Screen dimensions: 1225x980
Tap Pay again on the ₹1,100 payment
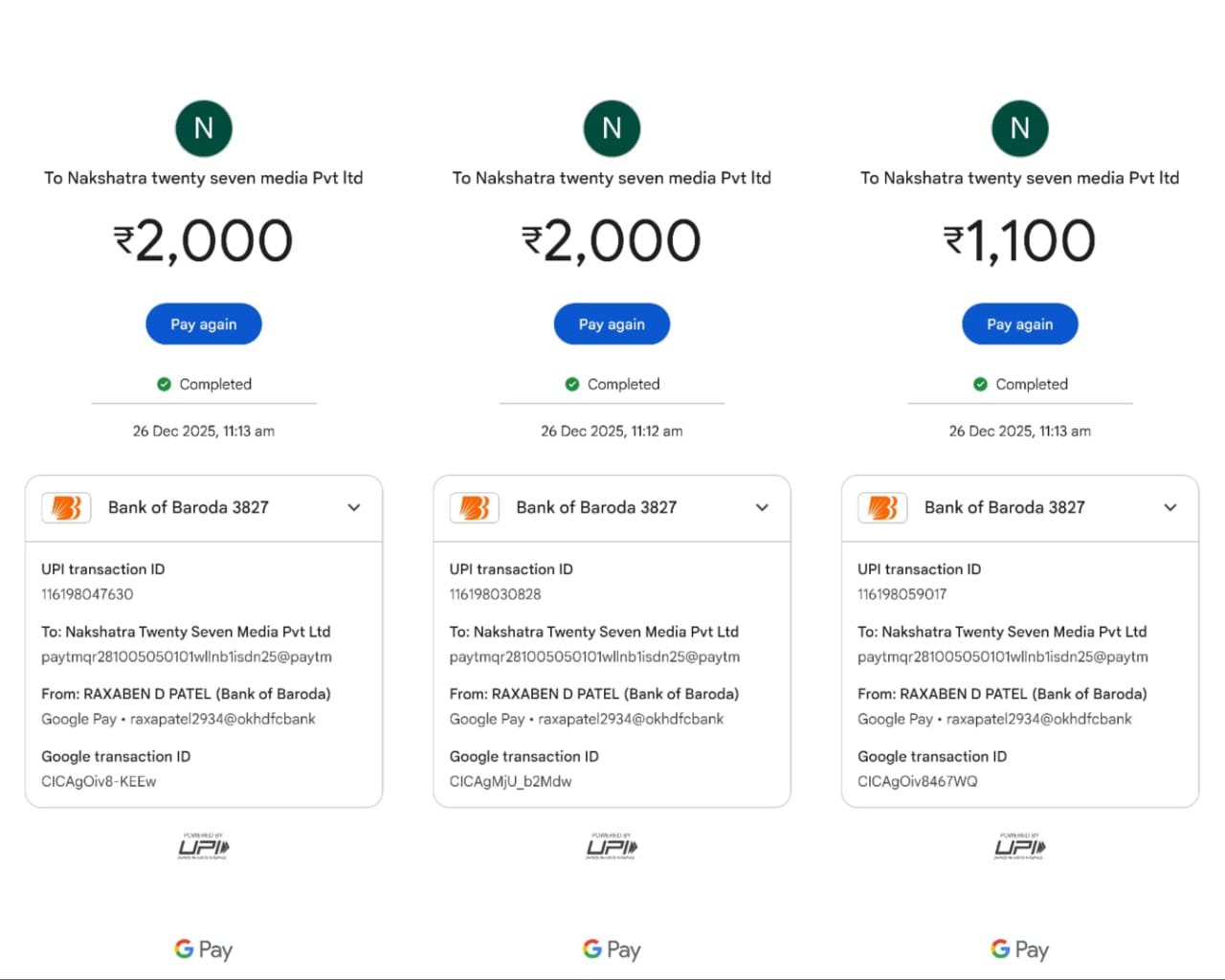click(1020, 324)
